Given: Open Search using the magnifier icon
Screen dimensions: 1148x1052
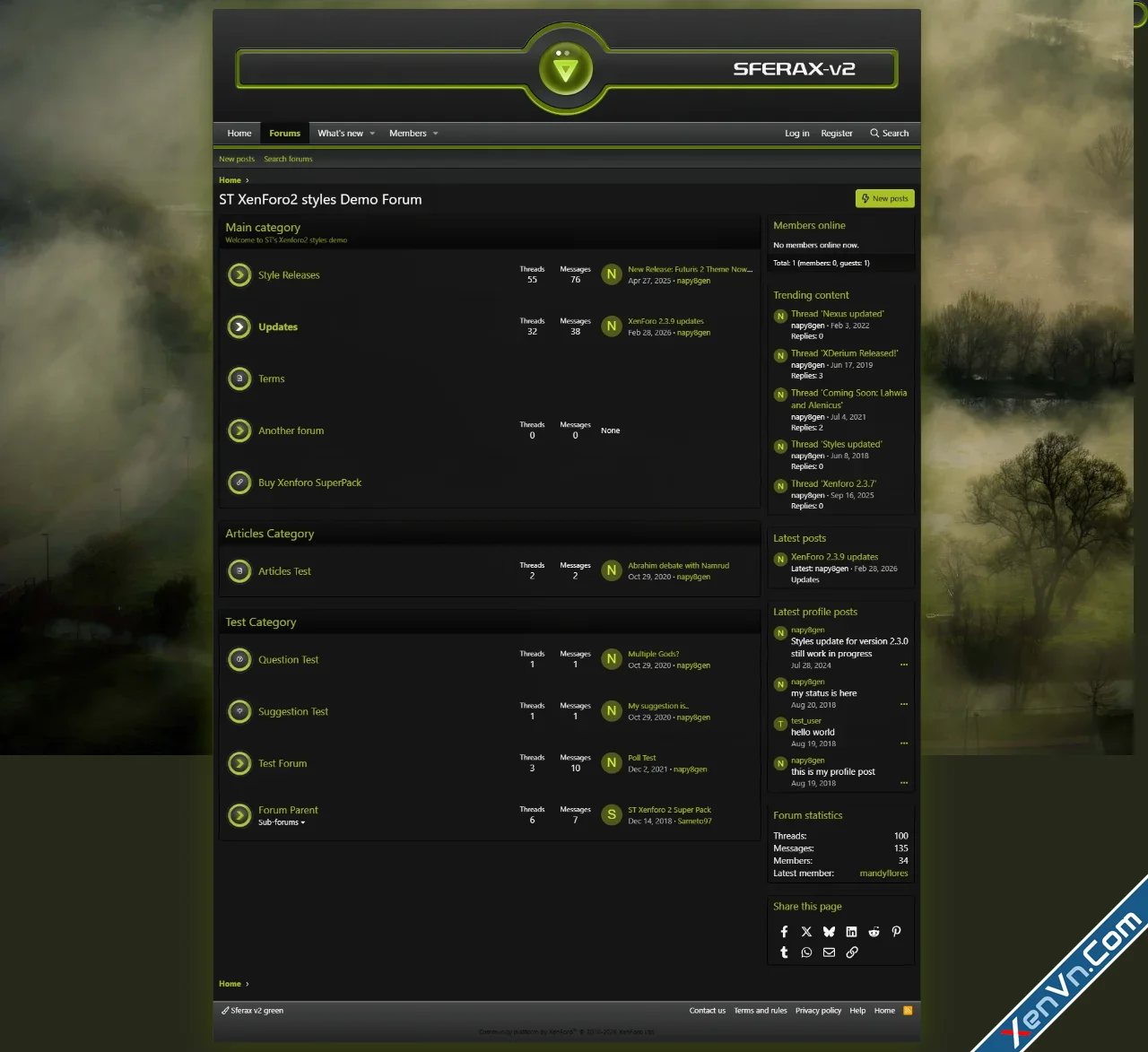Looking at the screenshot, I should coord(889,133).
